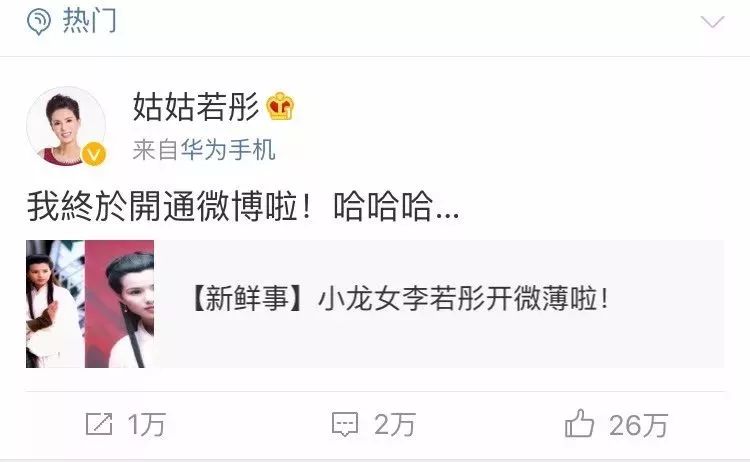Click the white-robed figure thumbnail on left

click(x=55, y=304)
